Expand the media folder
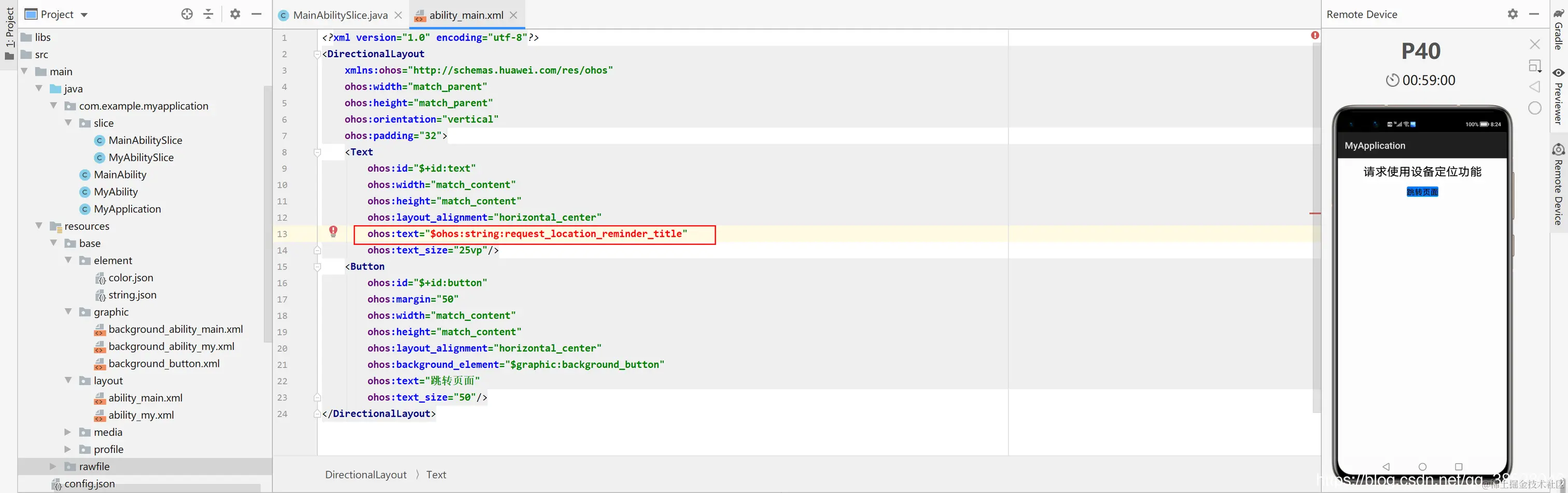Screen dimensions: 1568x493 point(67,431)
